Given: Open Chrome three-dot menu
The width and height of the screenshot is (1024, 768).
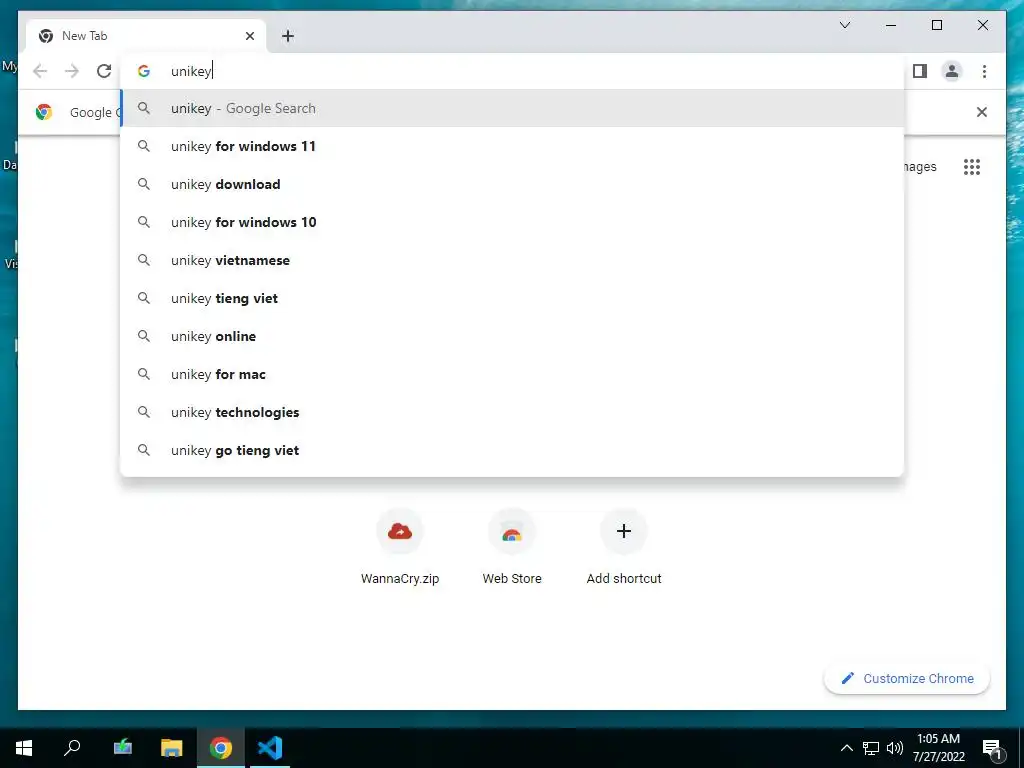Looking at the screenshot, I should (984, 71).
